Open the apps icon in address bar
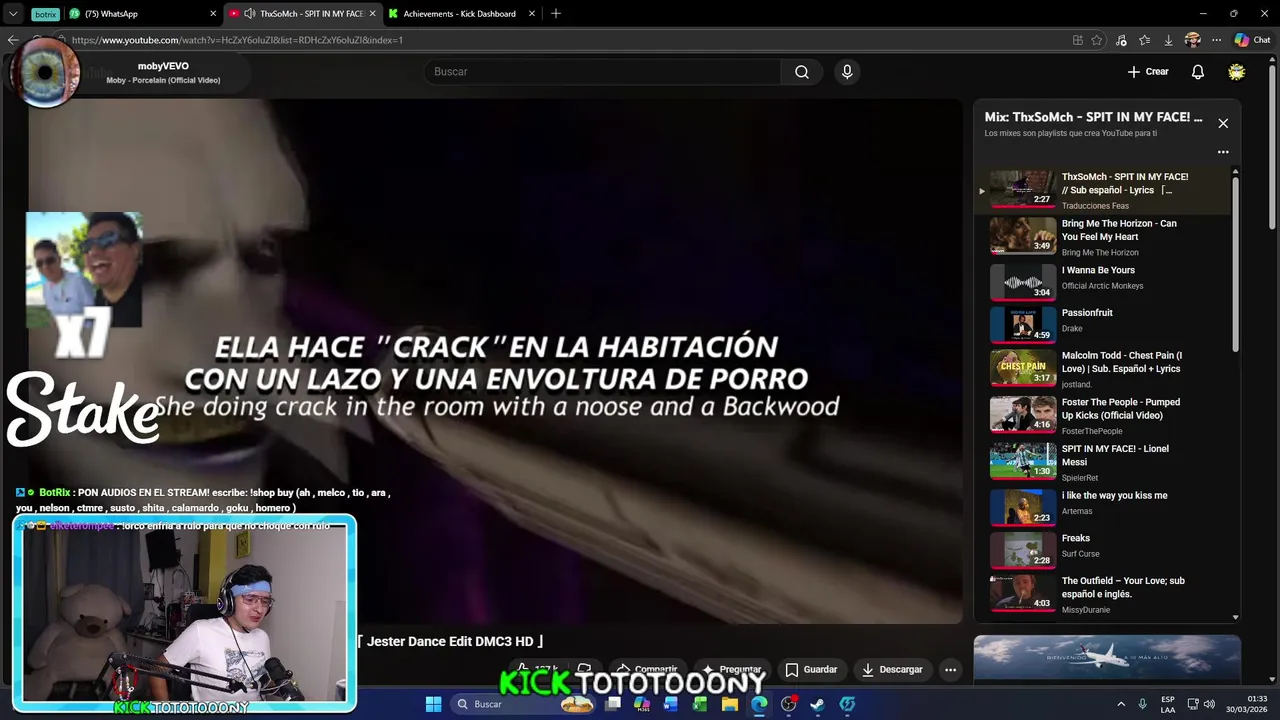The image size is (1280, 720). [1078, 40]
